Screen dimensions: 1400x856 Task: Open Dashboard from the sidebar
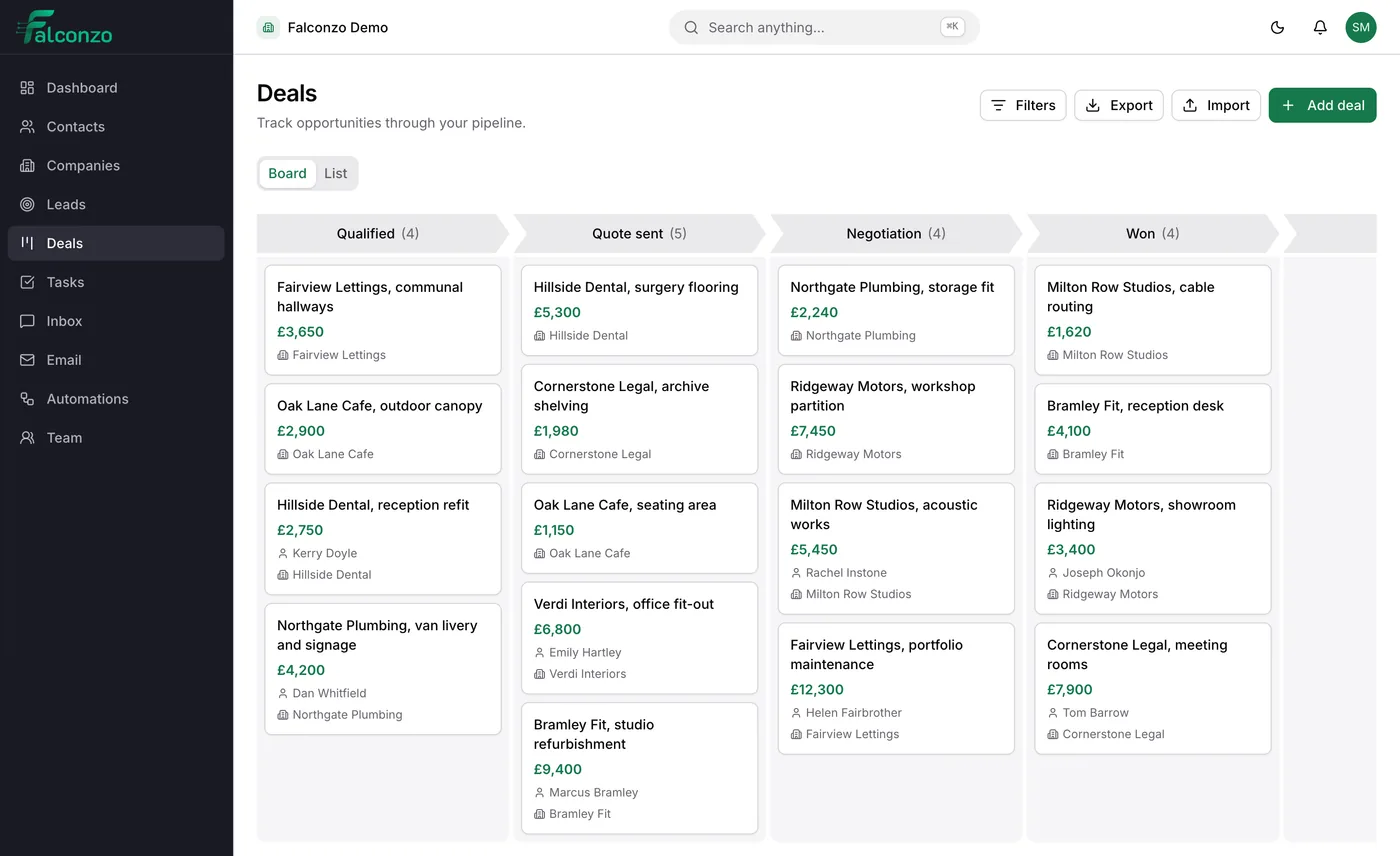[x=116, y=88]
